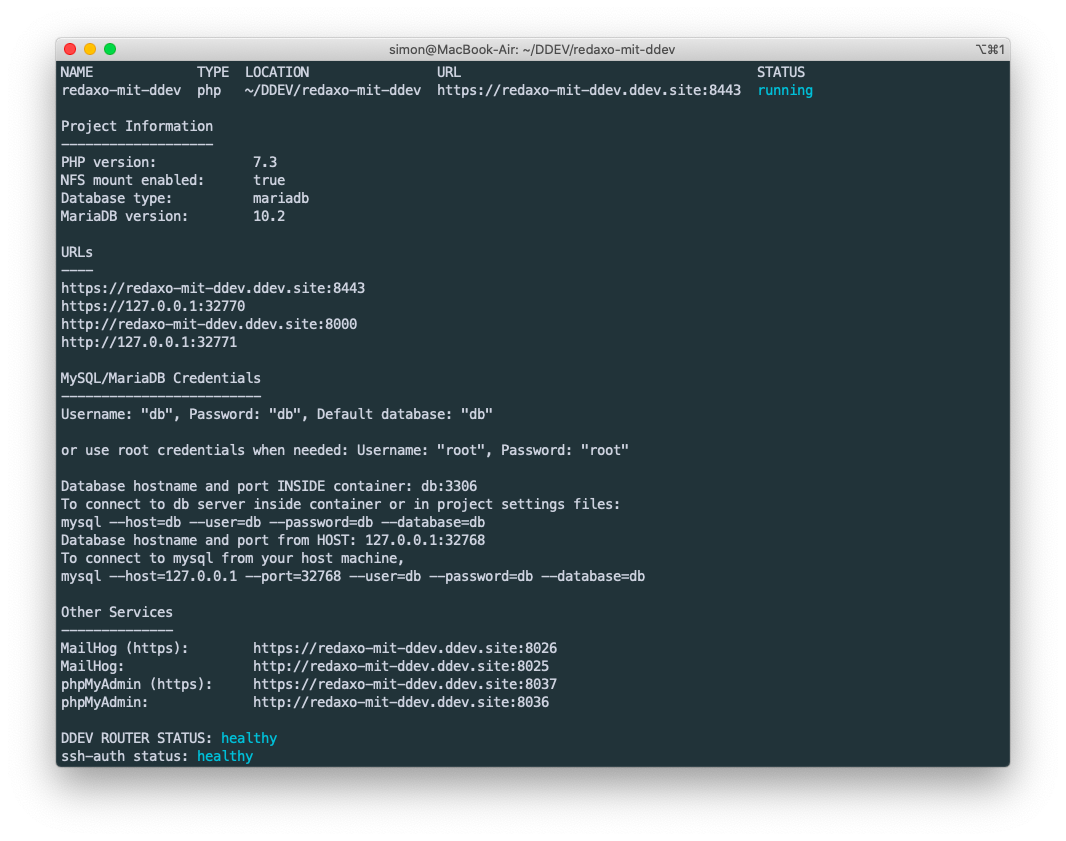Click the Username "db" credentials line

[277, 414]
